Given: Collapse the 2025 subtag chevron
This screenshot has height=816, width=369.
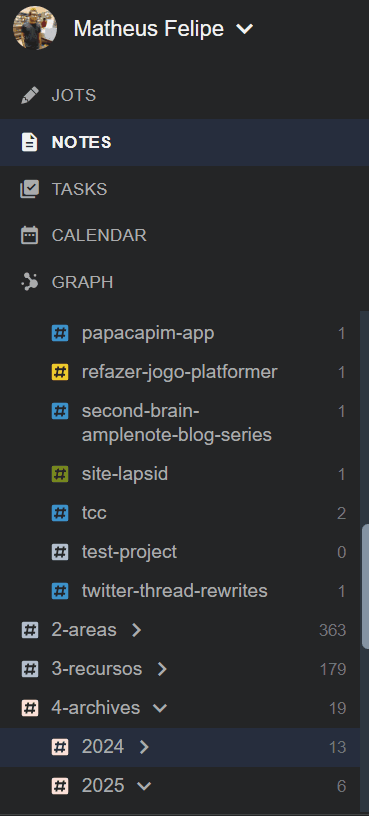Looking at the screenshot, I should (144, 786).
